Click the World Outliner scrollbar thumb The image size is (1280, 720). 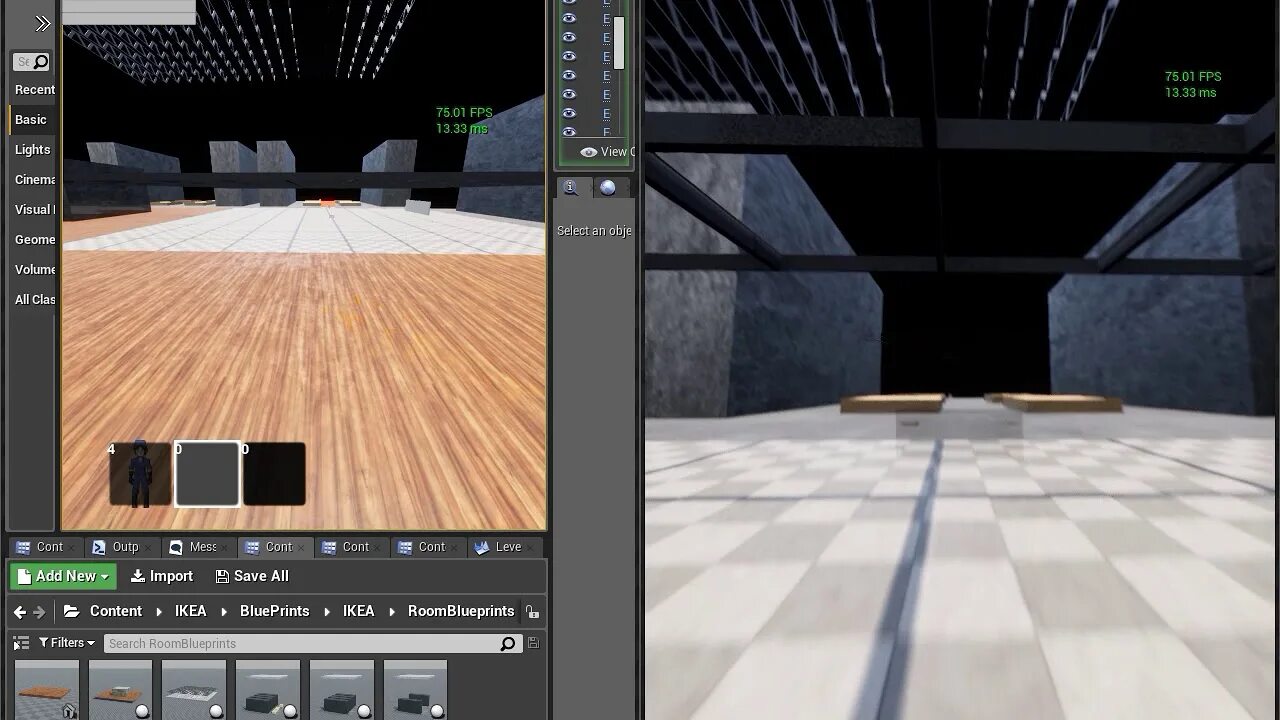[x=620, y=43]
